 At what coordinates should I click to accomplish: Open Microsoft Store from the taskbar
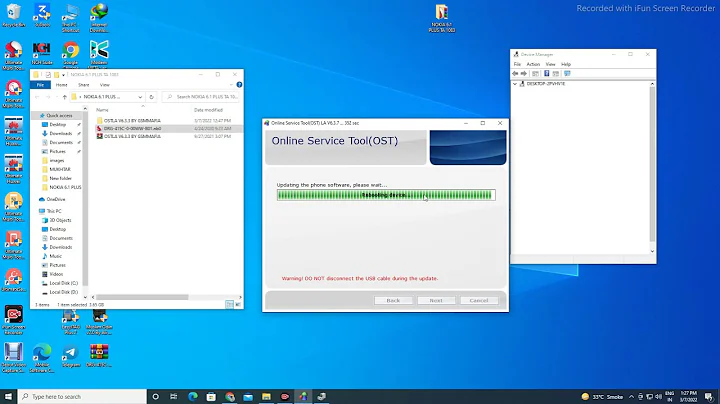click(x=211, y=397)
